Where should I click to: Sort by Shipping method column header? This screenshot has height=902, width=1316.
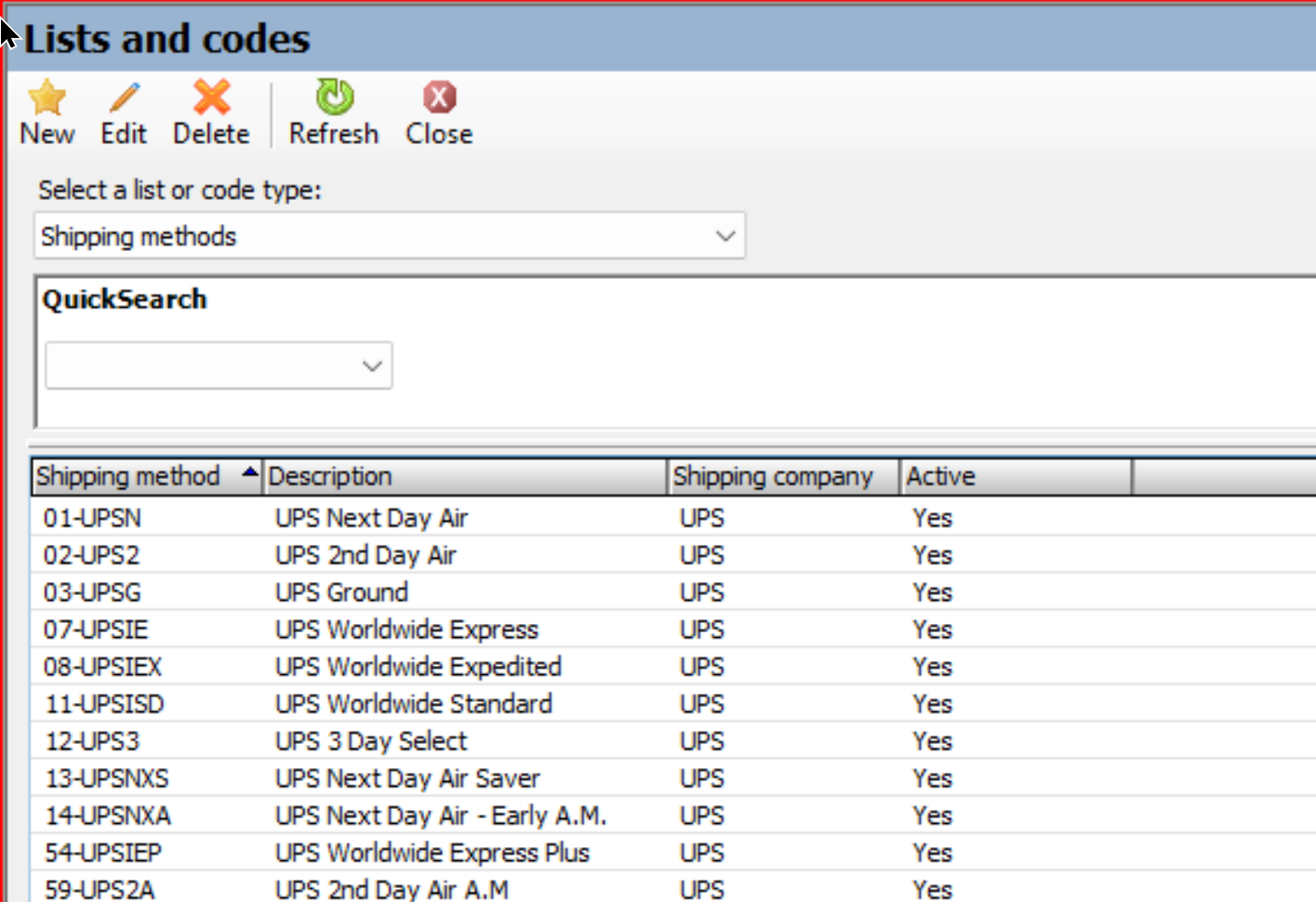[147, 476]
